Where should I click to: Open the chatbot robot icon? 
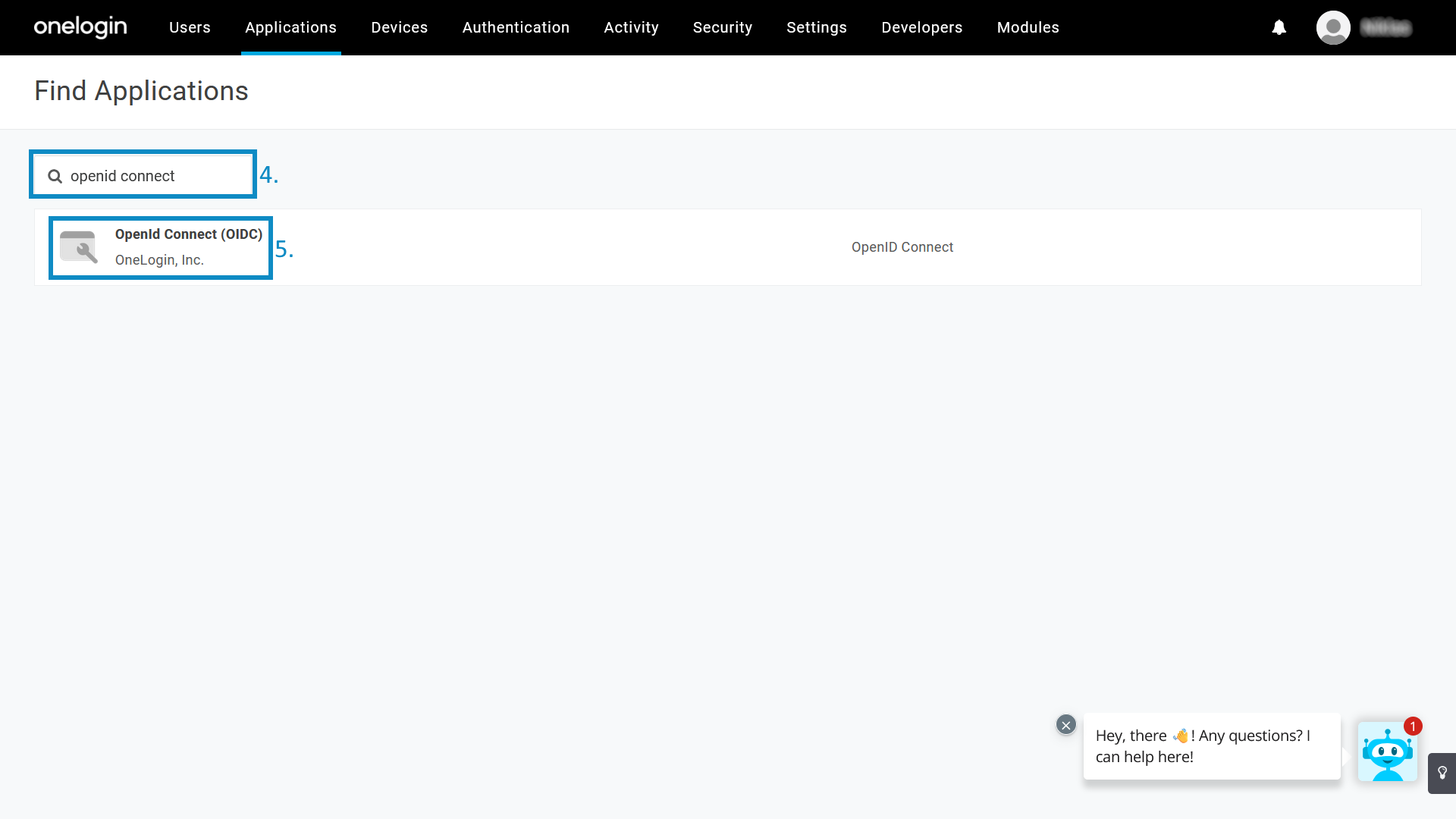coord(1387,752)
